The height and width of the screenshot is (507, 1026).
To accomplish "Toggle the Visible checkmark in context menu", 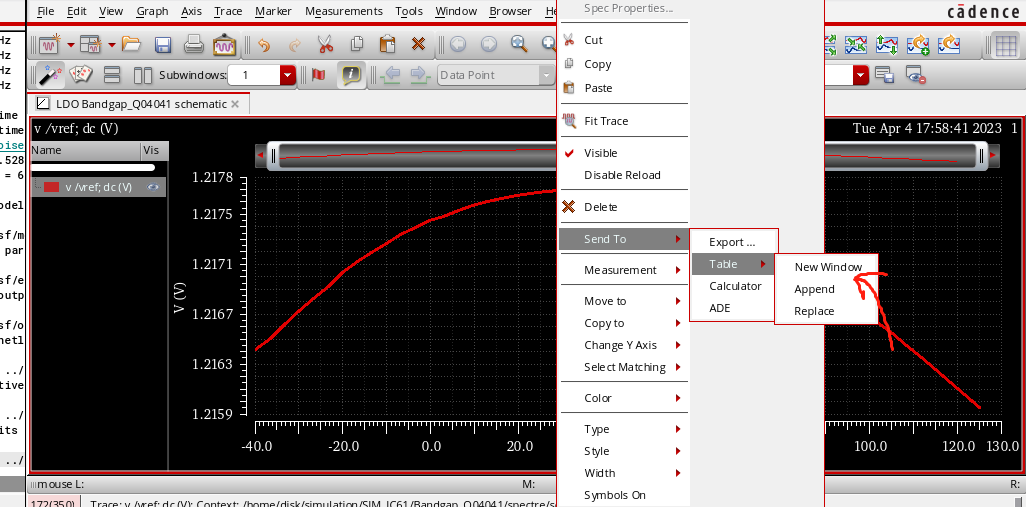I will 600,153.
